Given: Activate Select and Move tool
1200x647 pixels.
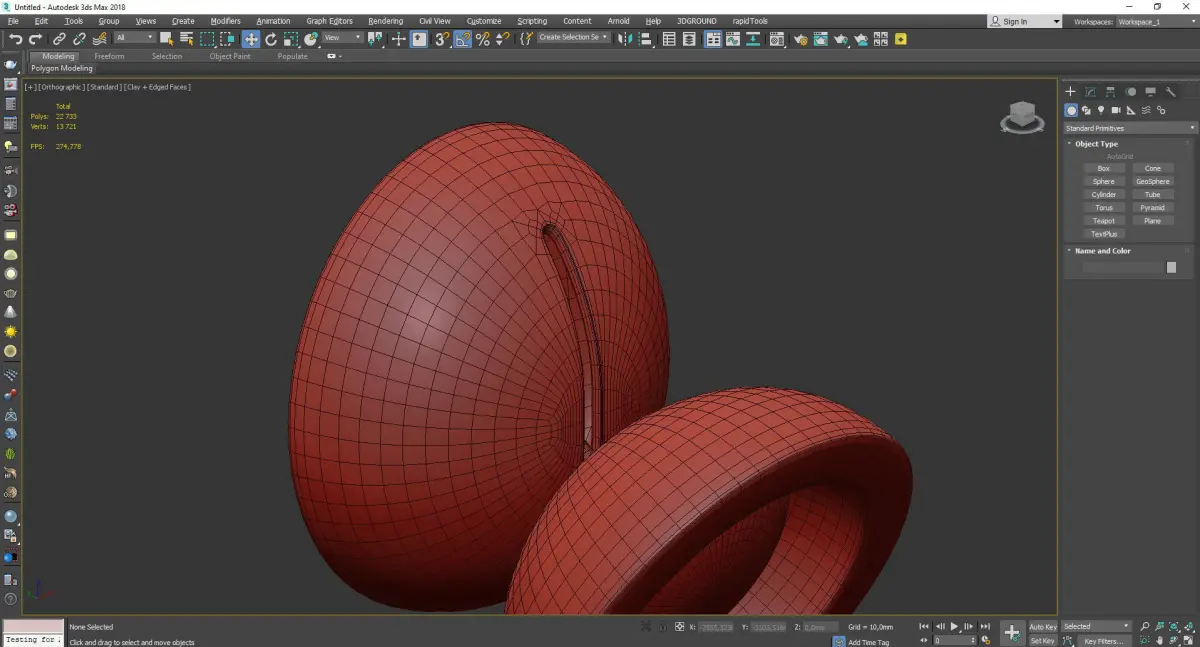Looking at the screenshot, I should [x=250, y=39].
